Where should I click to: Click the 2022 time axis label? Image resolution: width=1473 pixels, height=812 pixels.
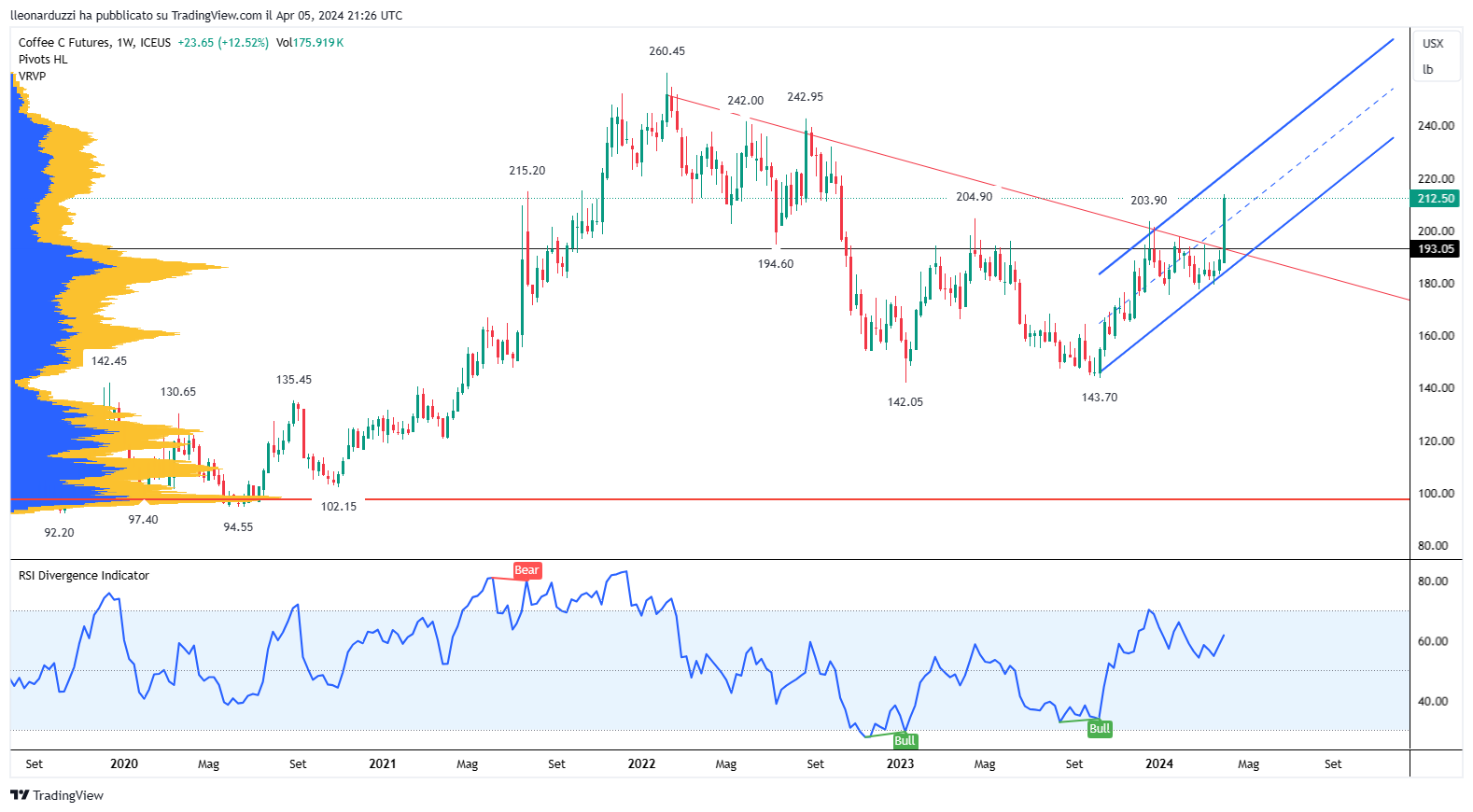[641, 764]
